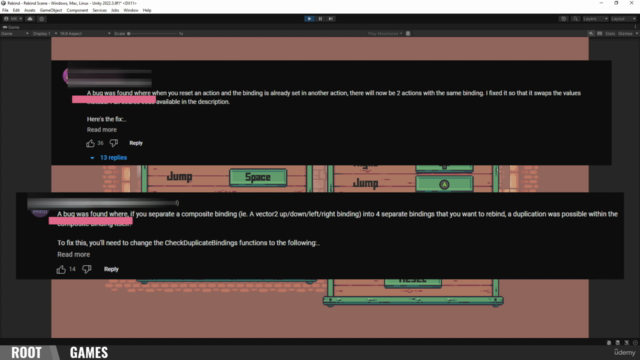Toggle the mute audio icon
Screen dimensions: 640x360
click(591, 33)
